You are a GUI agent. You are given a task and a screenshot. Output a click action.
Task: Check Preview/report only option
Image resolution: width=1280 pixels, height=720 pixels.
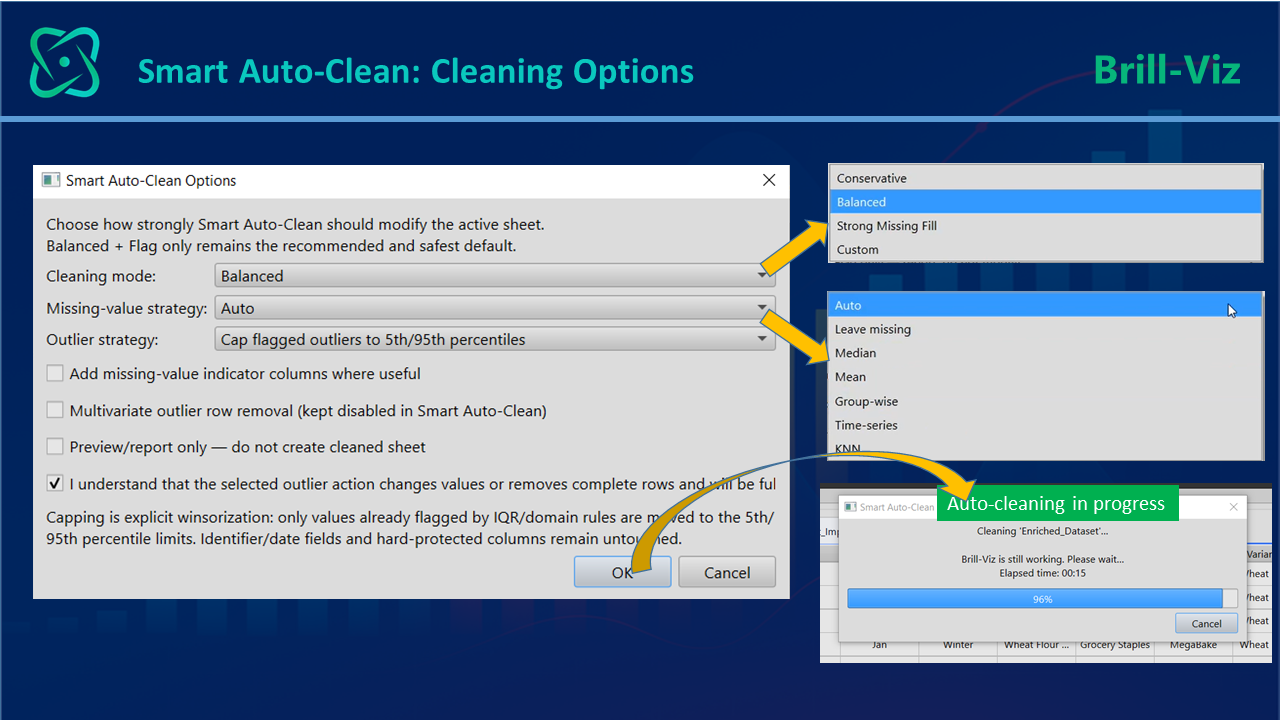pos(55,447)
